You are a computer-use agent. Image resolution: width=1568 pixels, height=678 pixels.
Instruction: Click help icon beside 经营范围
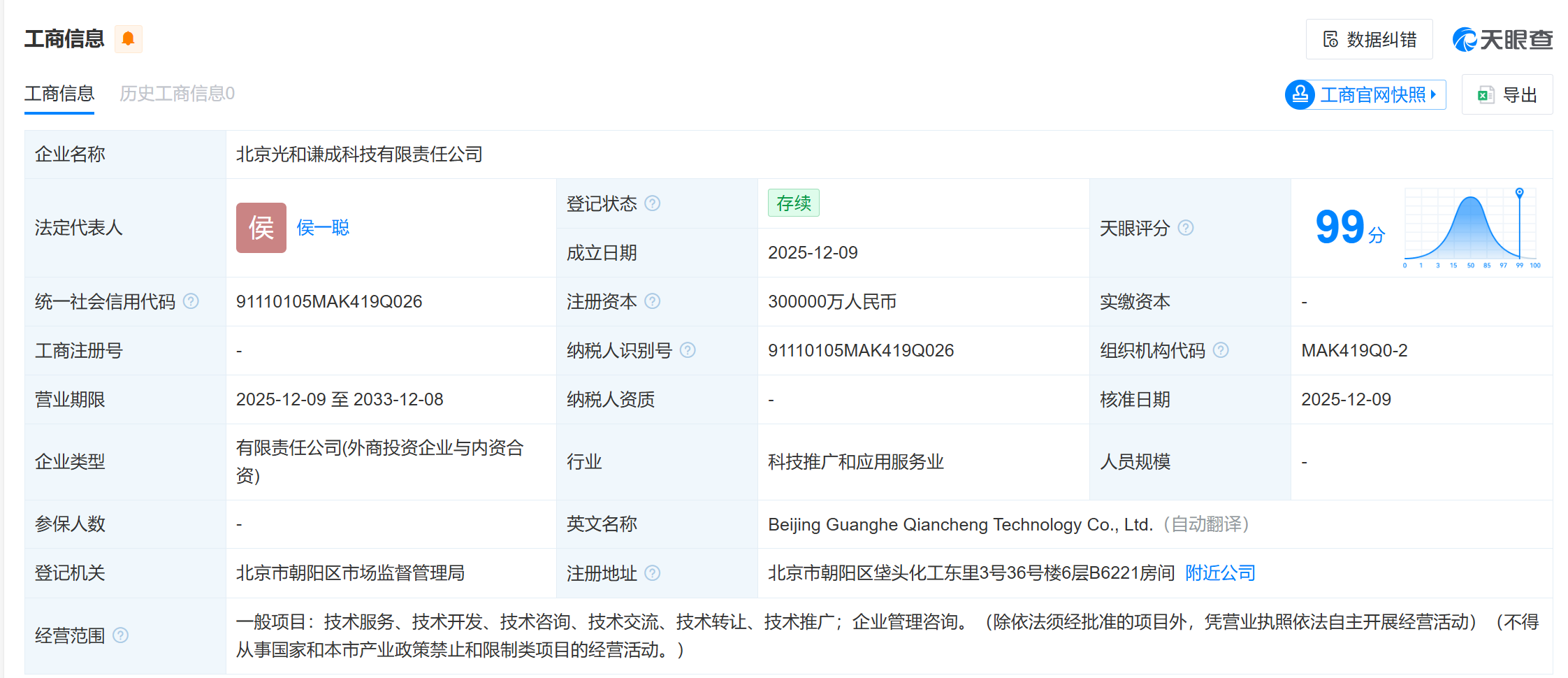(120, 635)
